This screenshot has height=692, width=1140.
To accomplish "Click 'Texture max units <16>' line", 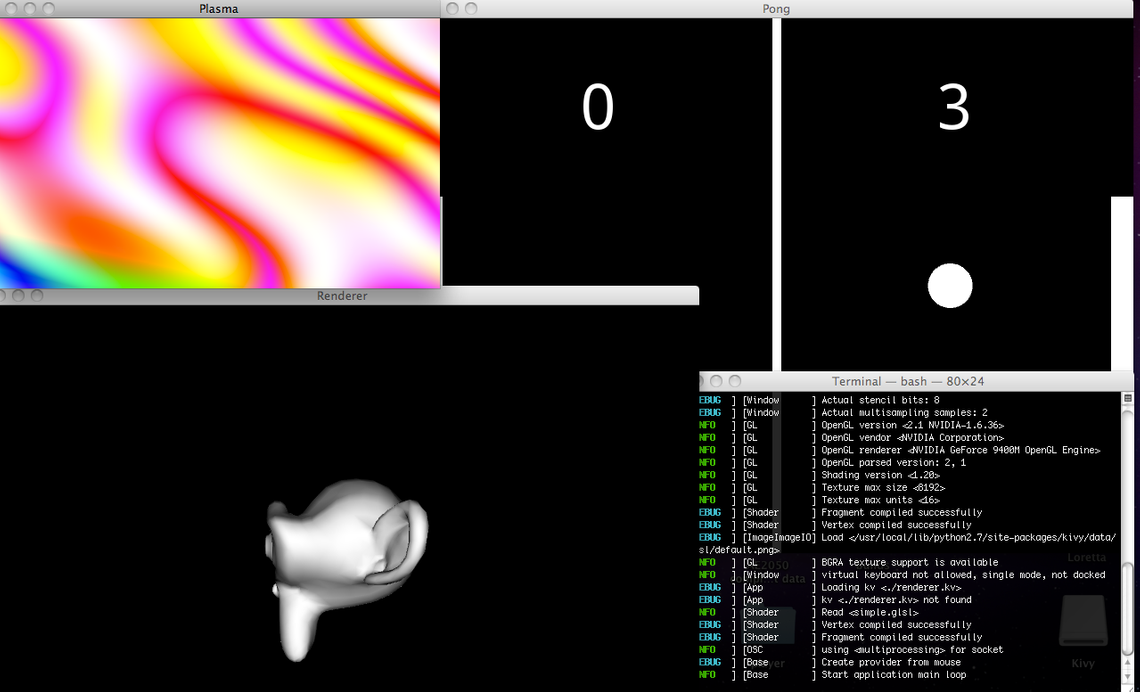I will 880,500.
